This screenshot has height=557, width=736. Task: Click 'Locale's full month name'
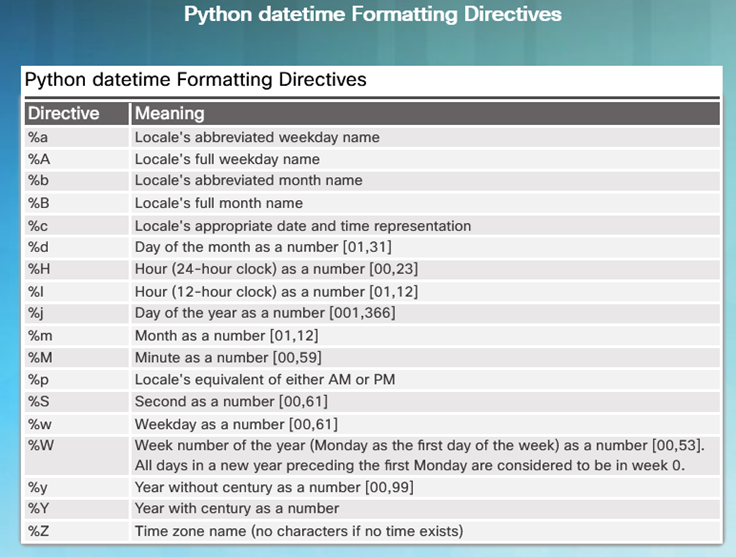point(219,203)
